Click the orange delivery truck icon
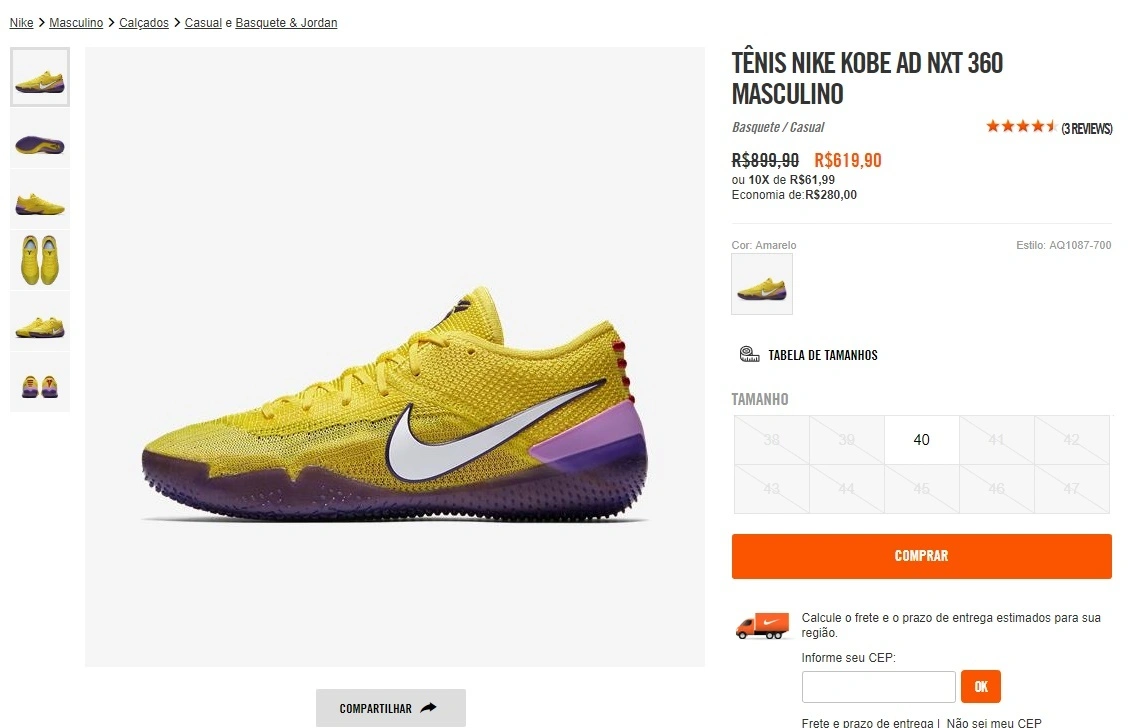The height and width of the screenshot is (728, 1128). click(762, 625)
